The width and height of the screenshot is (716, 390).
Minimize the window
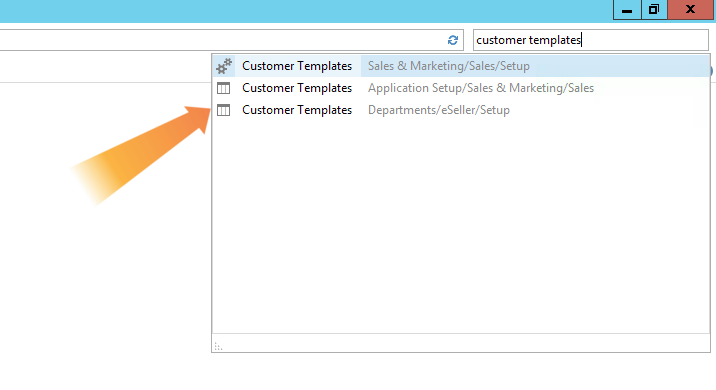coord(627,10)
